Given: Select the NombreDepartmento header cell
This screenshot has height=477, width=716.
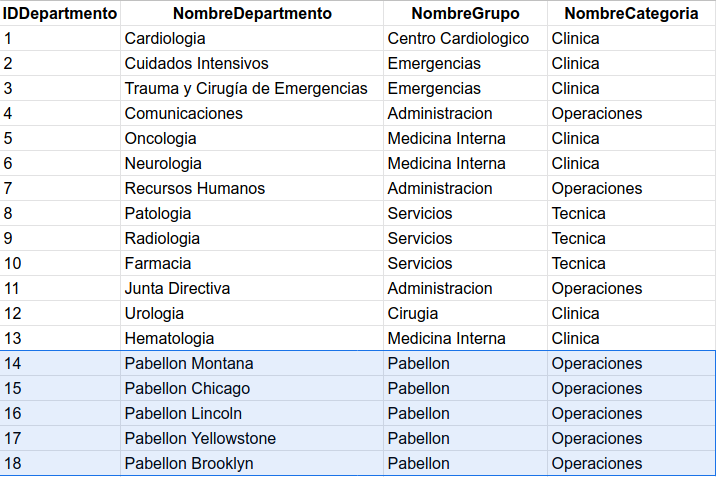Looking at the screenshot, I should coord(252,13).
